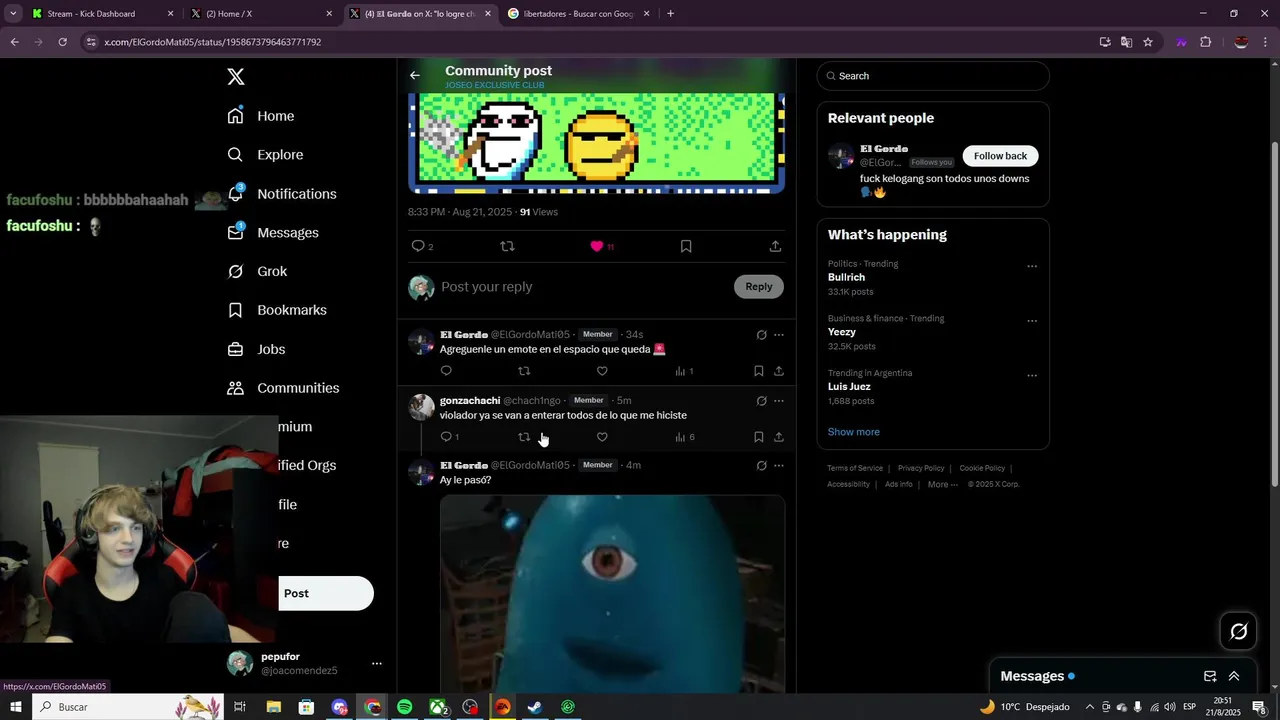
Task: Bookmark the main post
Action: coord(686,246)
